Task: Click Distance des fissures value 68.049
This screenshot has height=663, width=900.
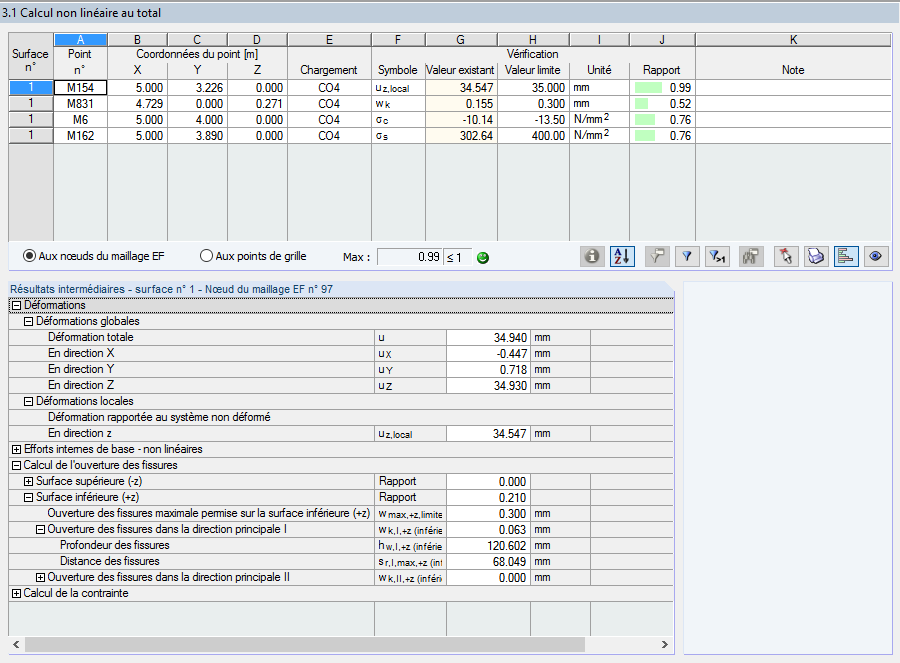Action: tap(488, 562)
